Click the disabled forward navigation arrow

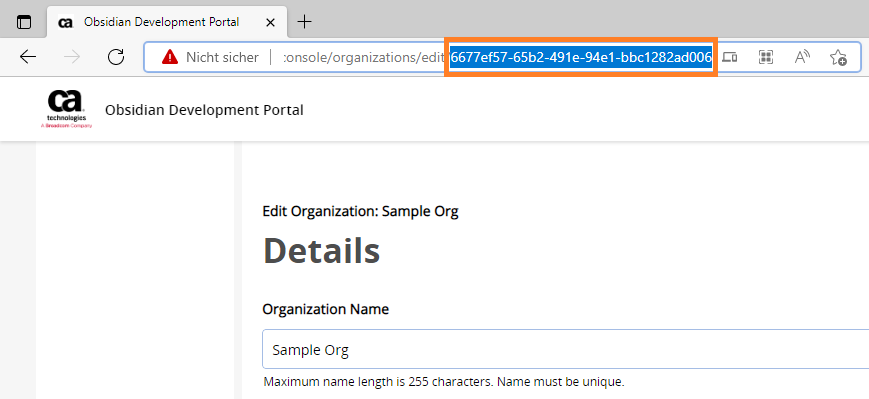point(72,57)
